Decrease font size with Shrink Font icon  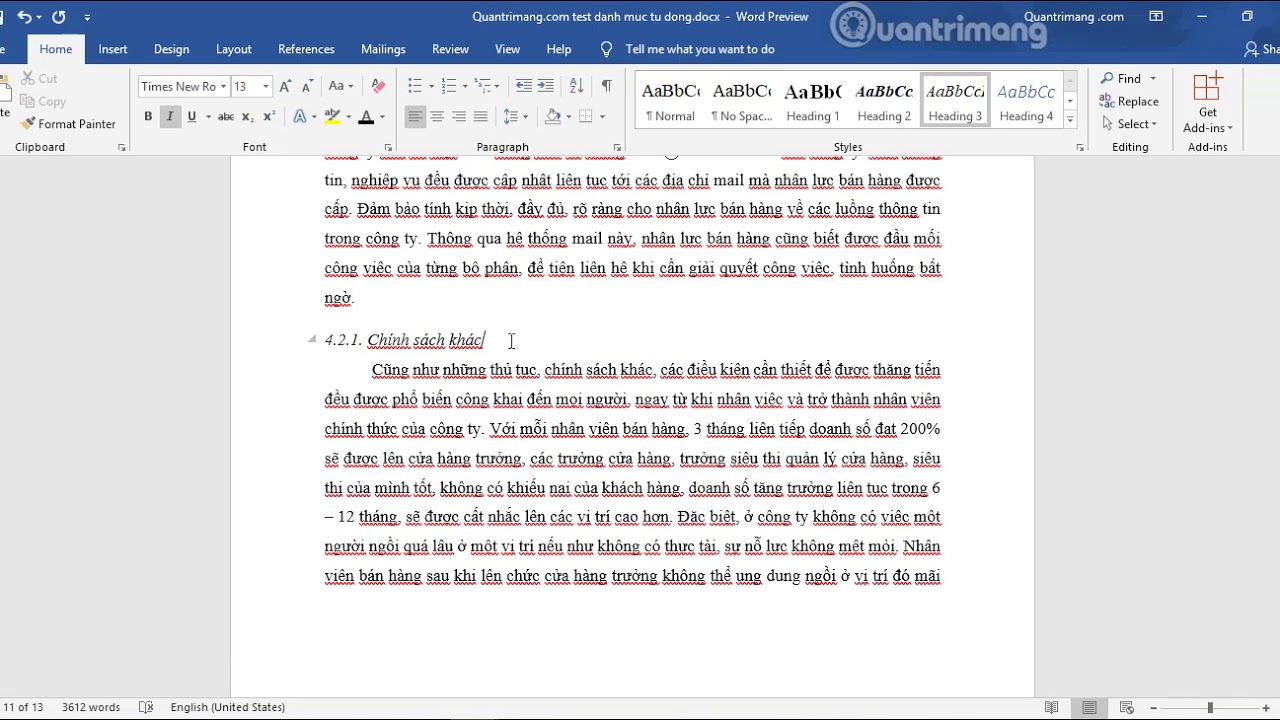[308, 87]
